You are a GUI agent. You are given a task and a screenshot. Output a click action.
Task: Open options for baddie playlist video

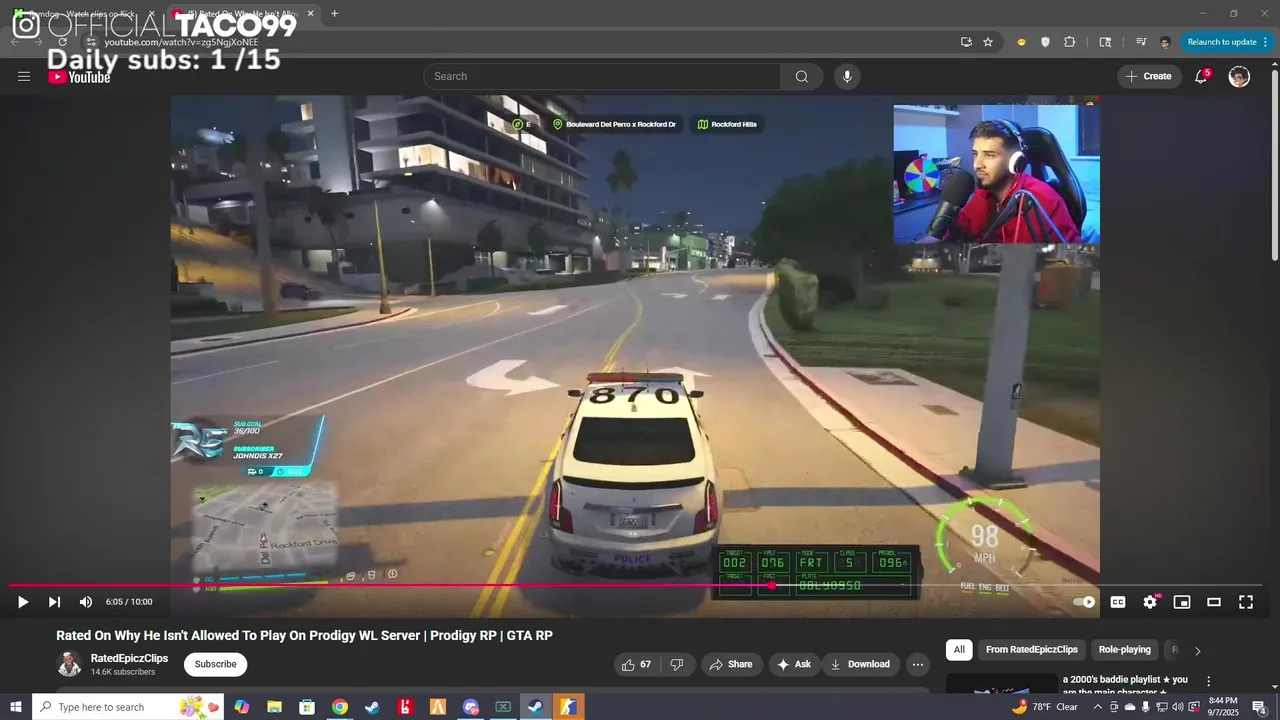pos(1208,681)
